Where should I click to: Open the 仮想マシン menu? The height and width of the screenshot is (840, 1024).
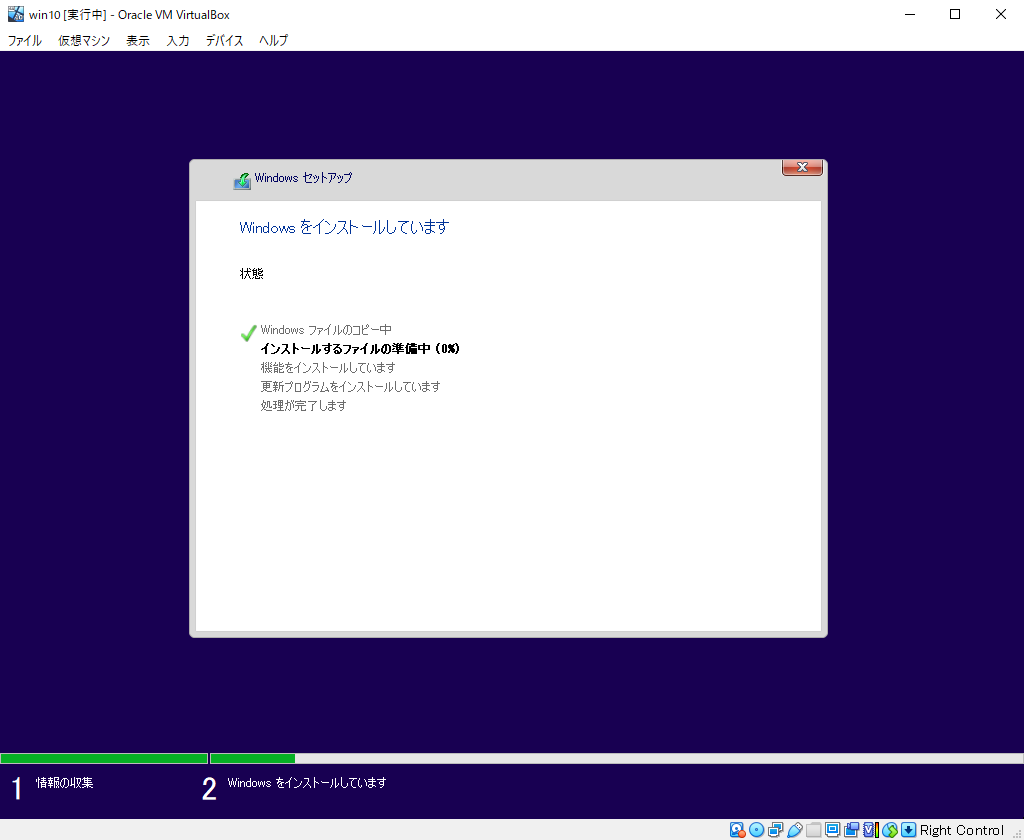click(x=83, y=41)
